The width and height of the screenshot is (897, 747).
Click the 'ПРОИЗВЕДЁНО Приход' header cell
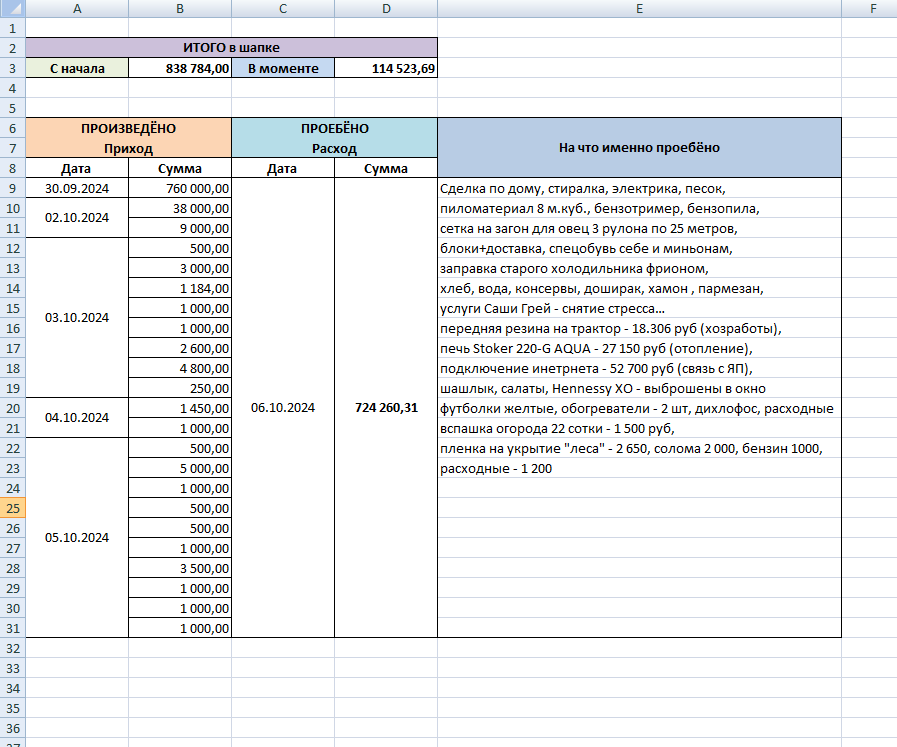point(129,138)
